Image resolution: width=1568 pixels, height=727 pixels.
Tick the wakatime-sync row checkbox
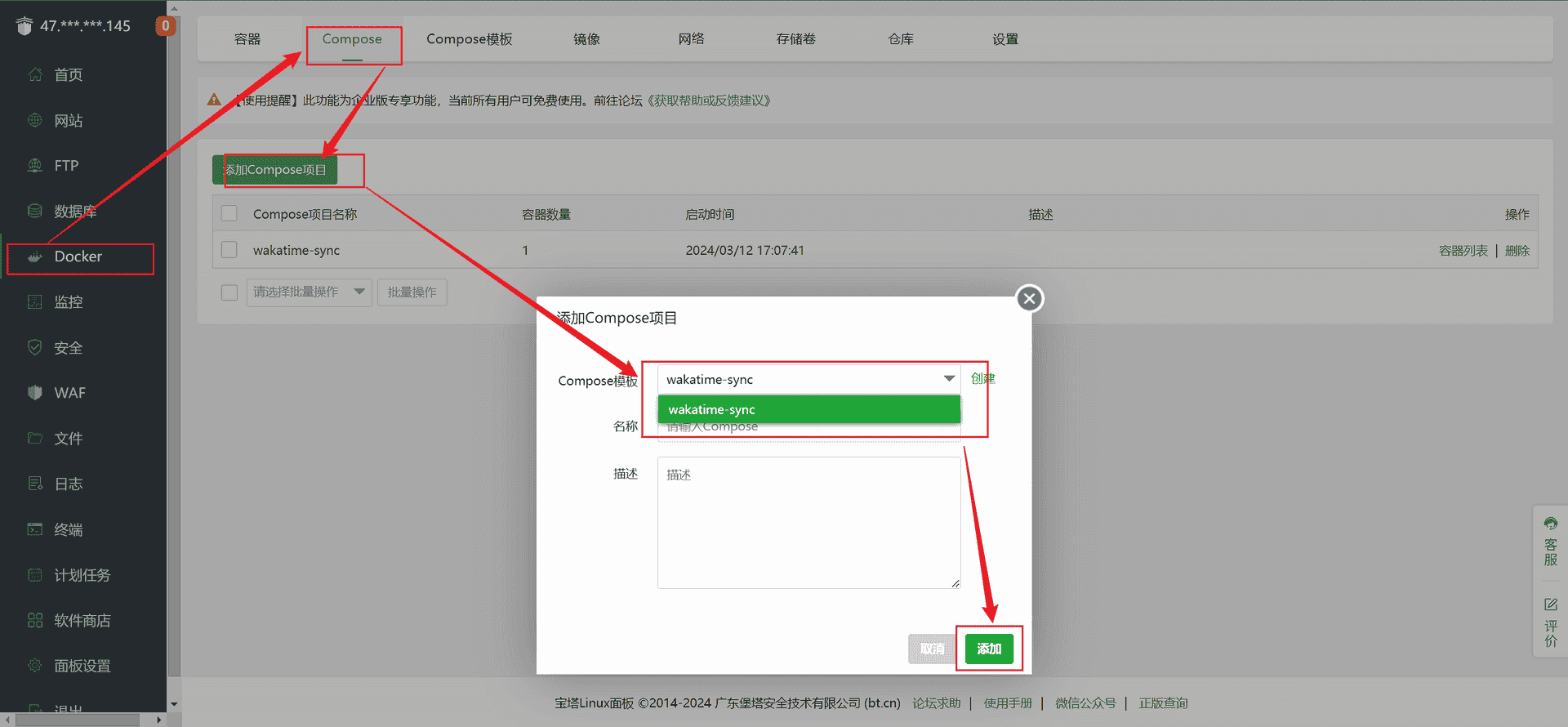tap(229, 250)
